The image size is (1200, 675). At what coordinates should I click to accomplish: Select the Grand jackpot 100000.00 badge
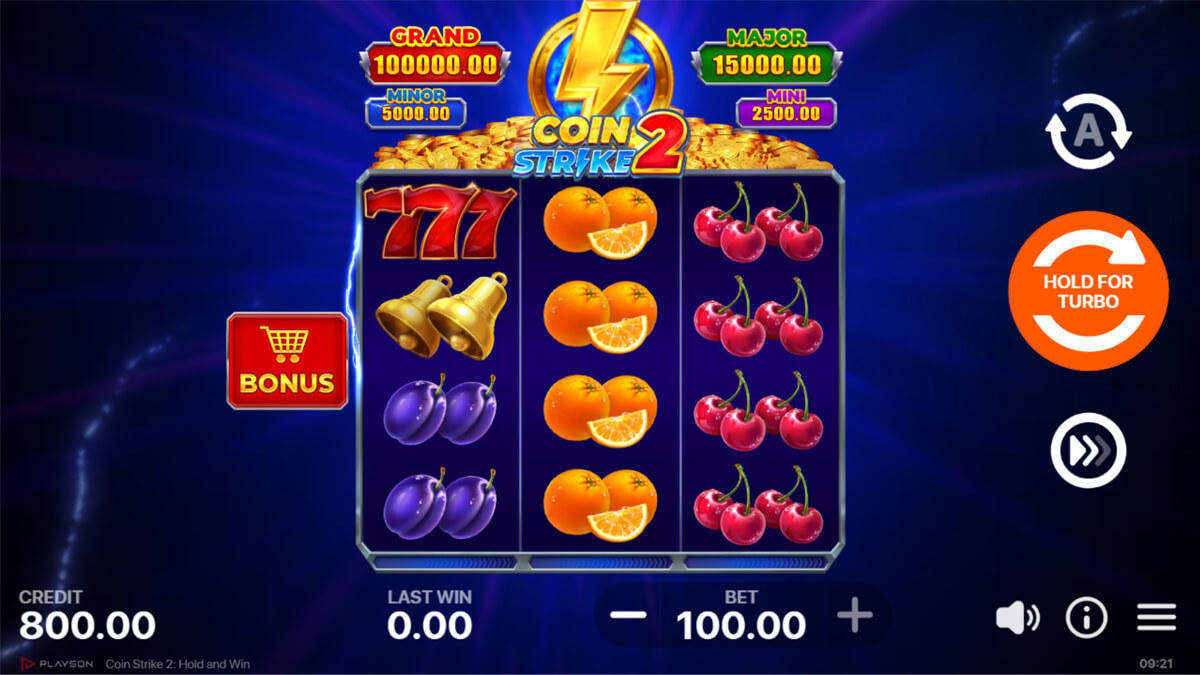pyautogui.click(x=435, y=57)
